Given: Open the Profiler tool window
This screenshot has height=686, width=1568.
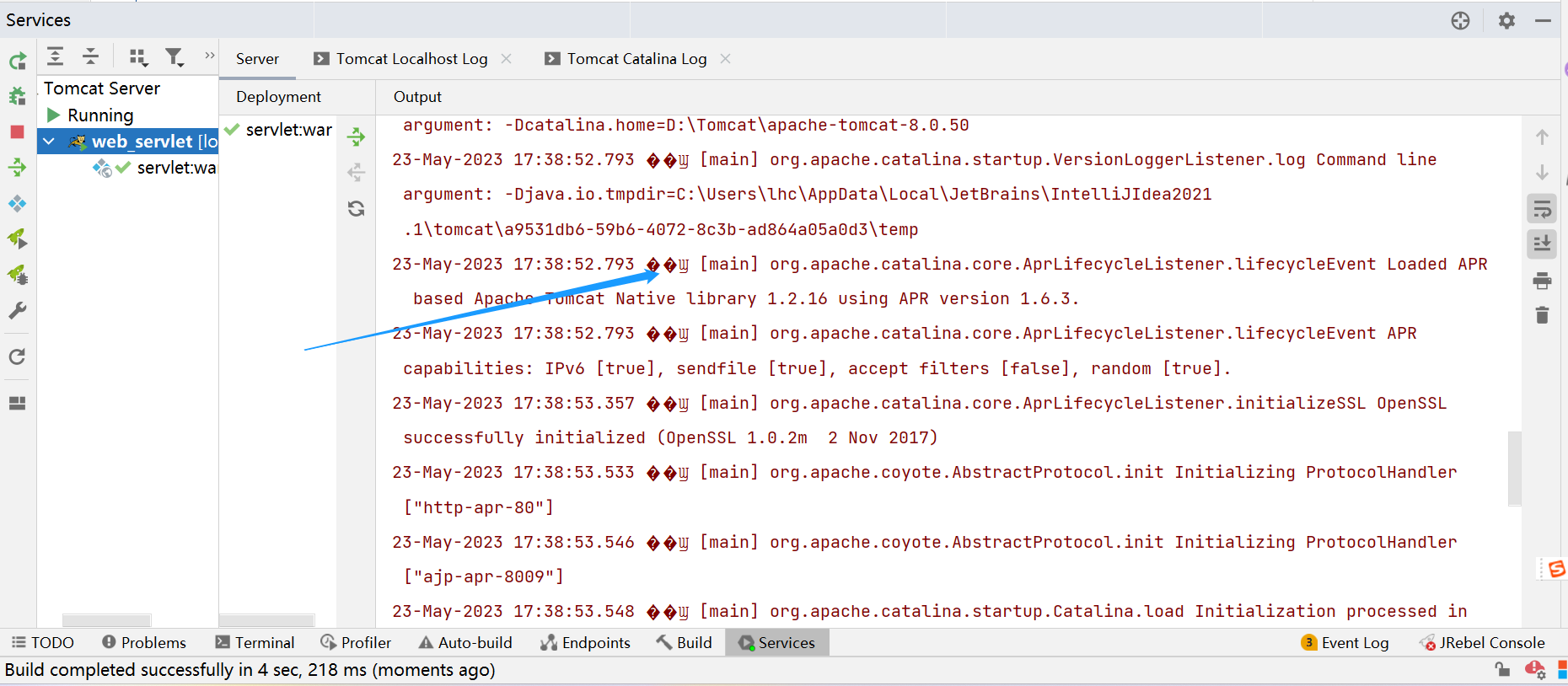Looking at the screenshot, I should (356, 643).
